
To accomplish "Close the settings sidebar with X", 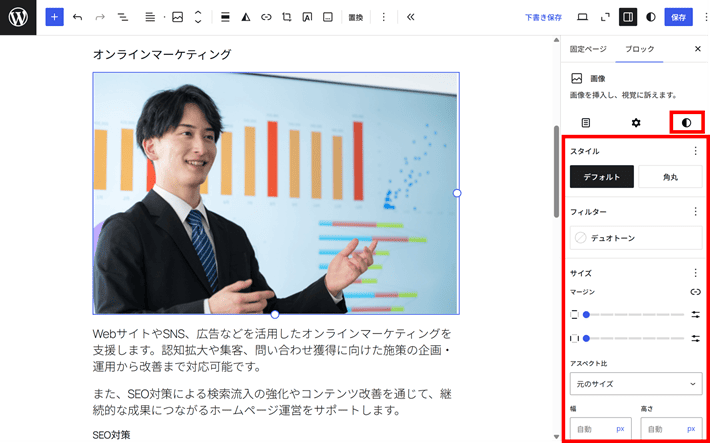I will (698, 49).
